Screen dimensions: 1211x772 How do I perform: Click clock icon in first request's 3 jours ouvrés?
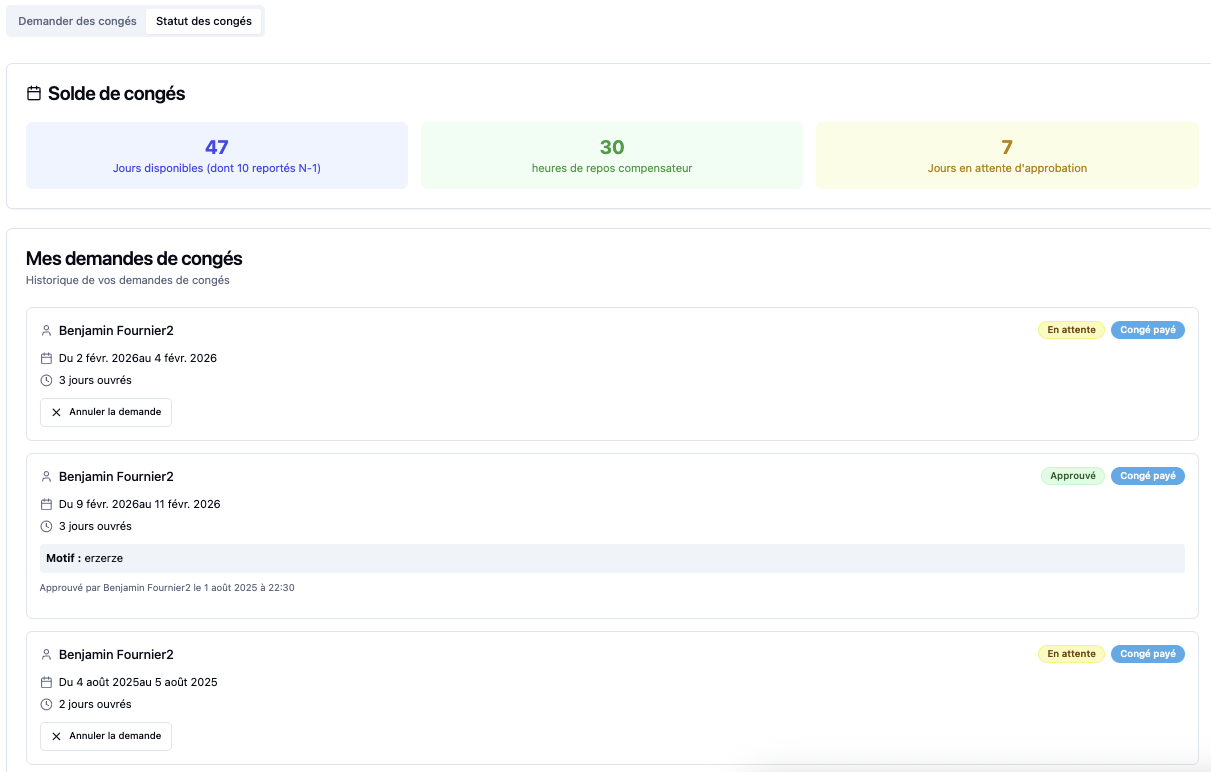click(x=46, y=380)
